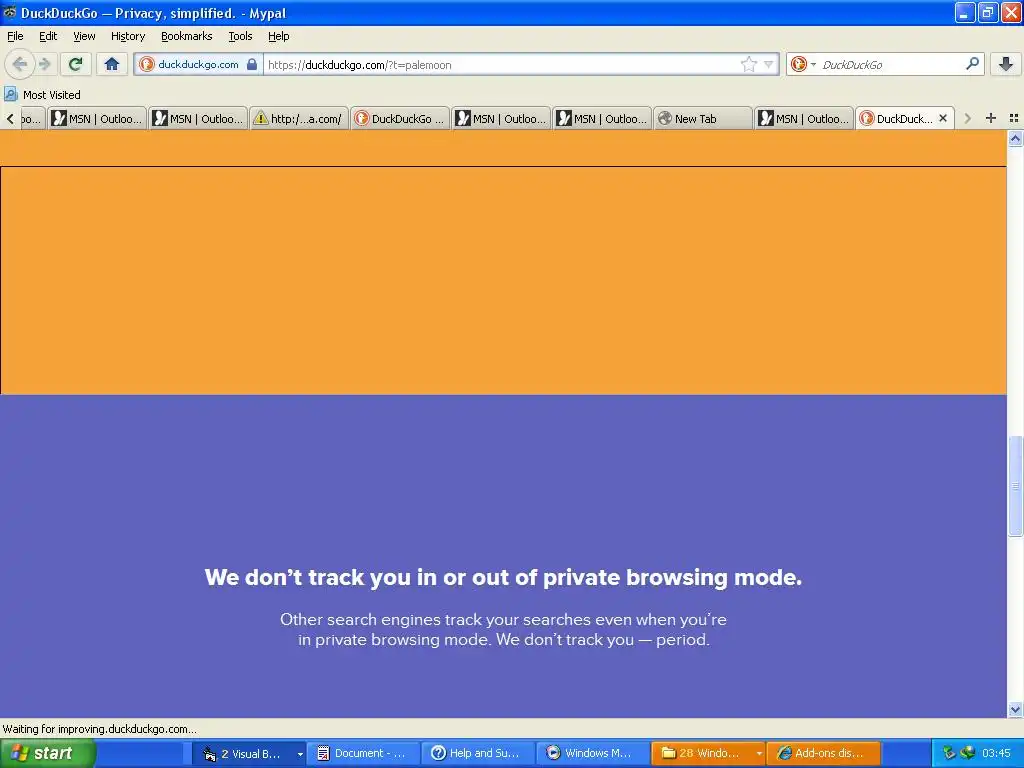This screenshot has height=768, width=1024.
Task: Open the Windows start menu
Action: 48,753
